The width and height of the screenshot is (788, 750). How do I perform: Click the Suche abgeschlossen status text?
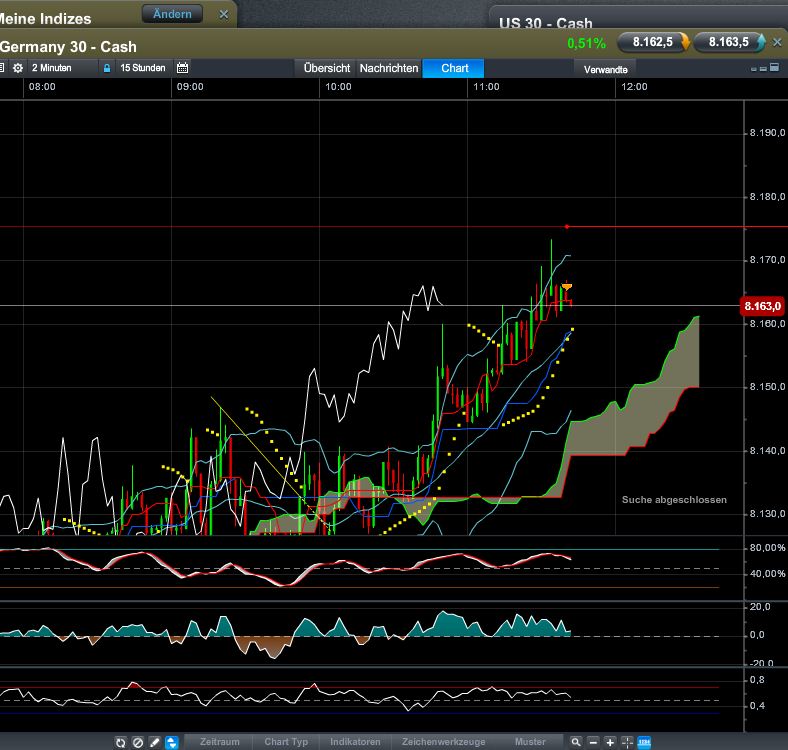674,500
